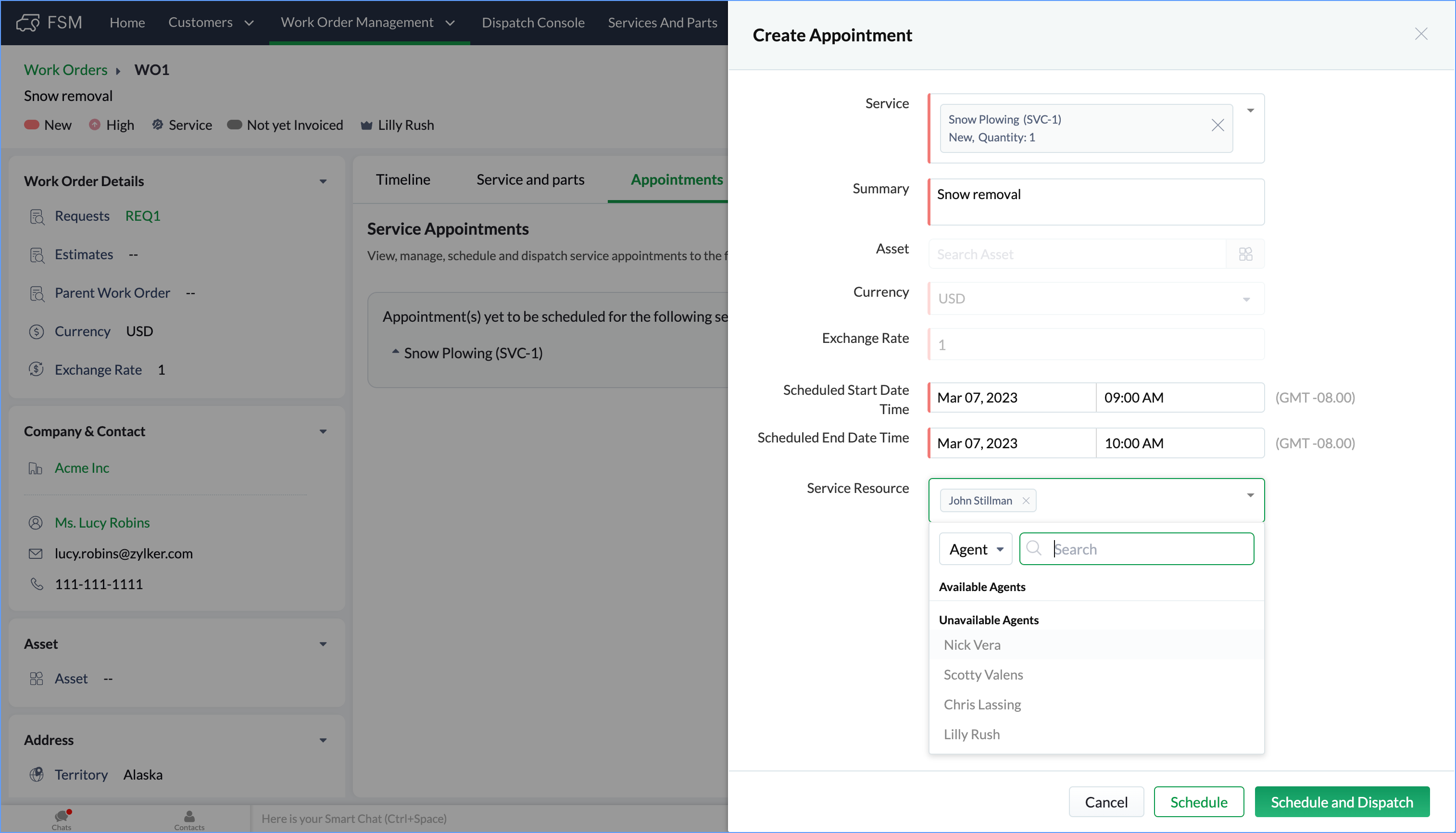
Task: Click the Cancel button
Action: (x=1106, y=802)
